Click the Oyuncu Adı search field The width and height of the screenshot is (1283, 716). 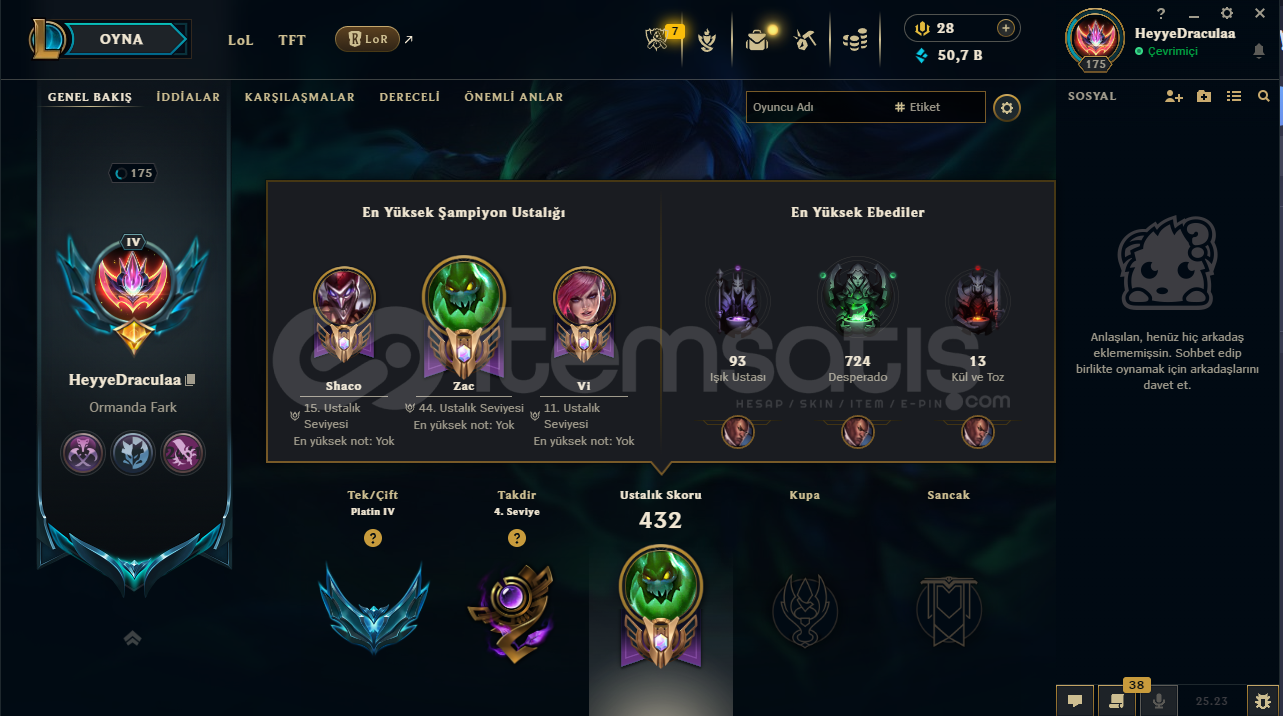816,107
